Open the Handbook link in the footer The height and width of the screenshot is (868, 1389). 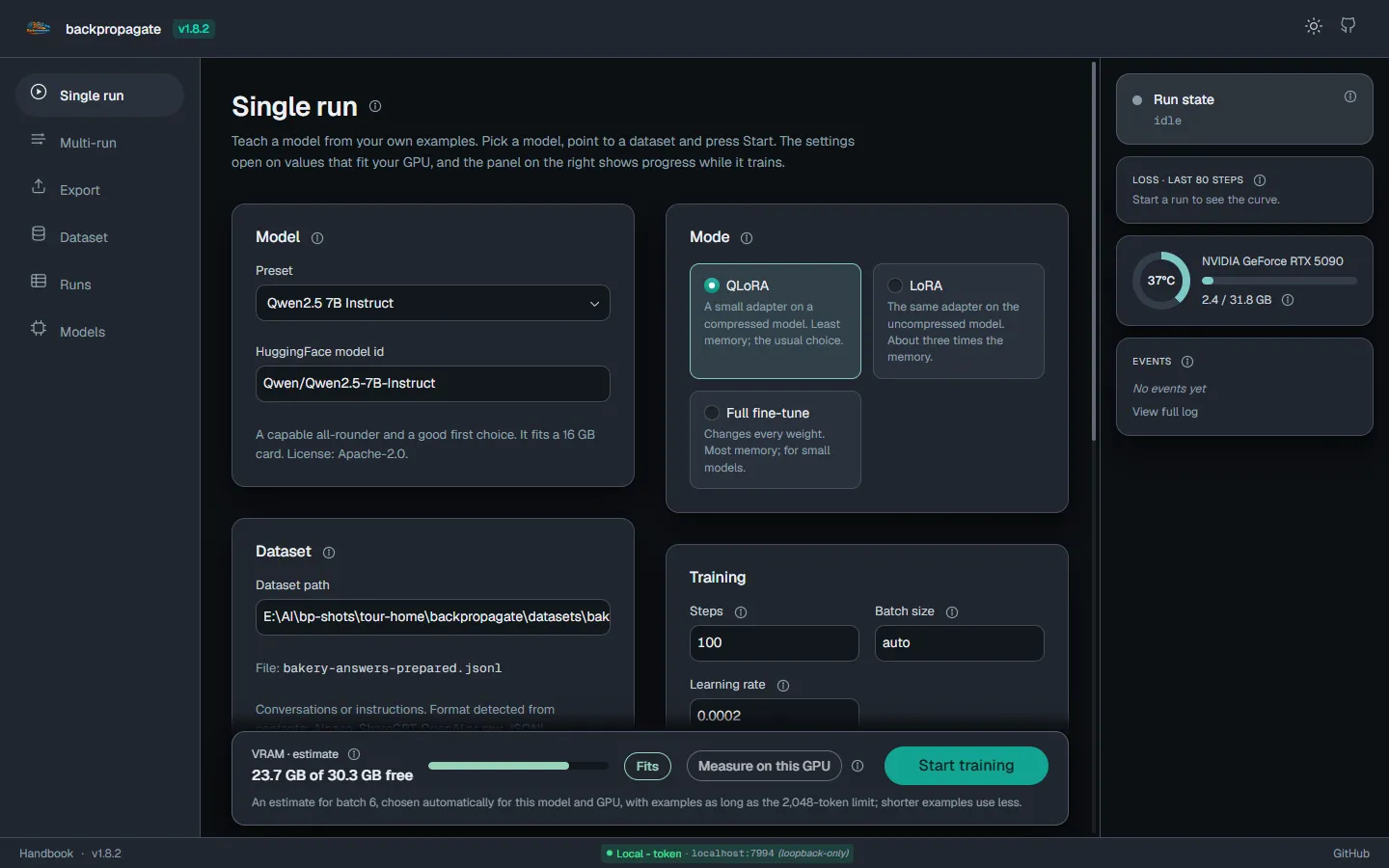pos(46,854)
